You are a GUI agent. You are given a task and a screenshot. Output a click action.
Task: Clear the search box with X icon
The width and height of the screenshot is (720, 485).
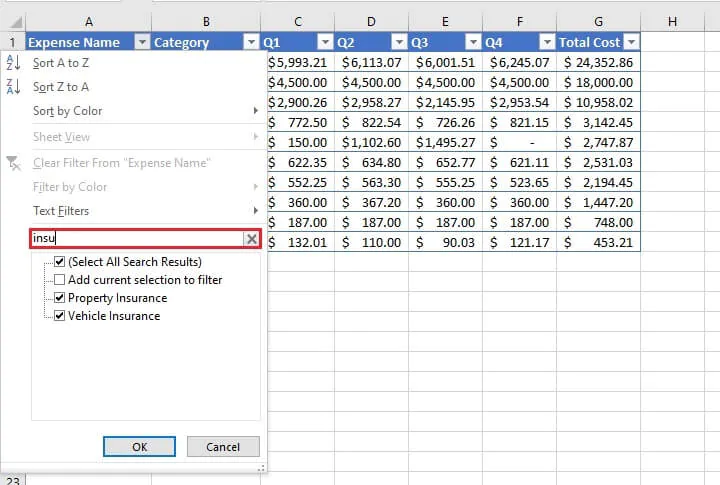[x=252, y=238]
